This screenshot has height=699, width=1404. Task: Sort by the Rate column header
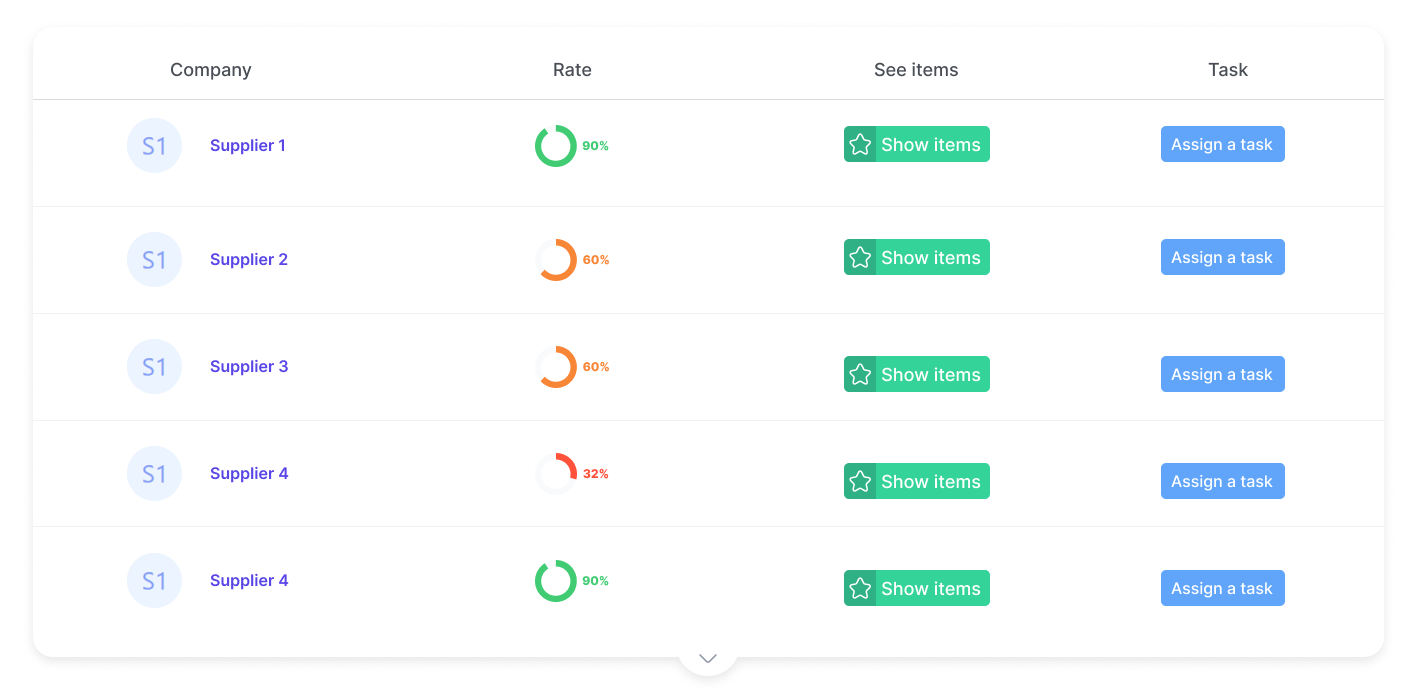click(x=572, y=70)
